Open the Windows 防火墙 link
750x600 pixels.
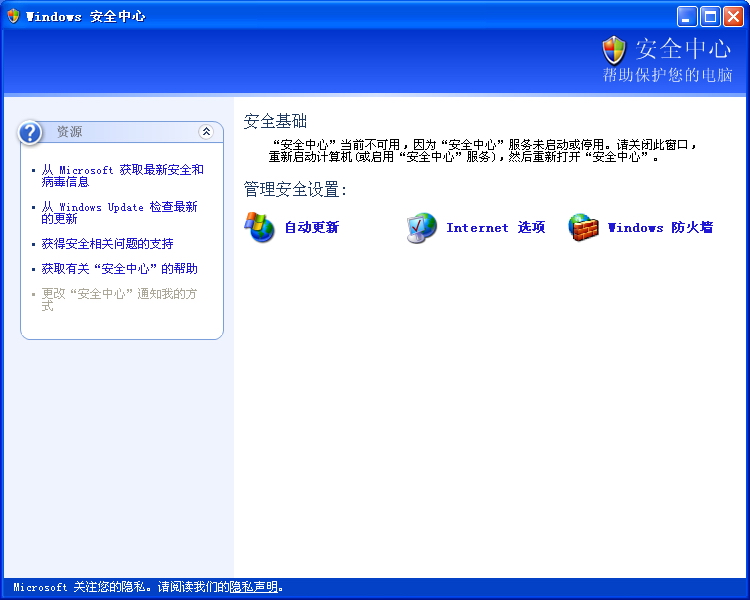point(660,227)
